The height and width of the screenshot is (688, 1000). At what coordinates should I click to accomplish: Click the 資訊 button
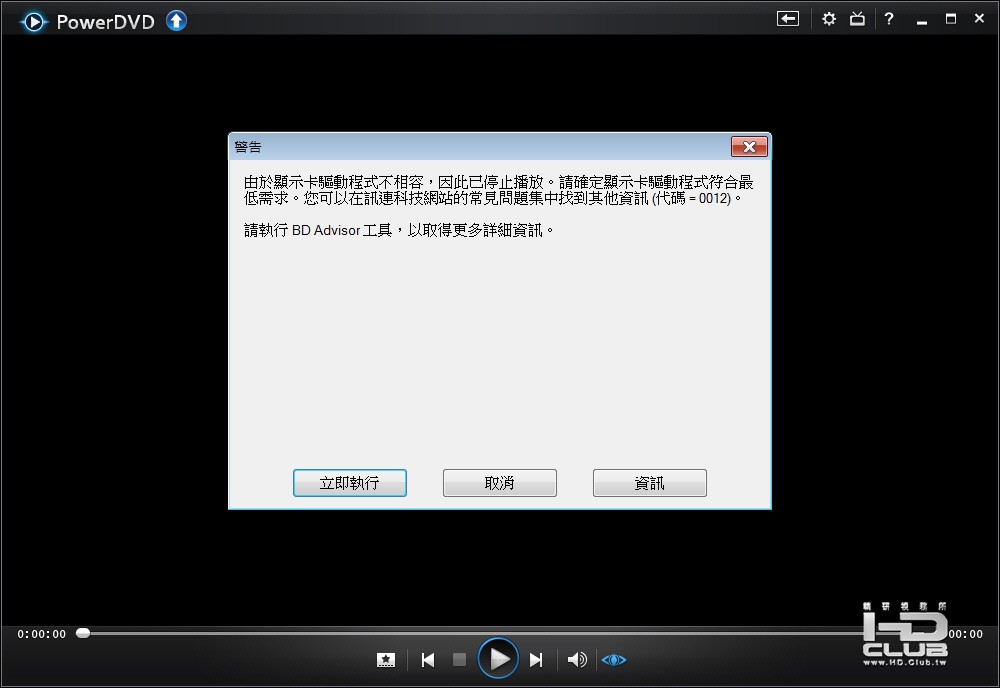click(x=649, y=483)
